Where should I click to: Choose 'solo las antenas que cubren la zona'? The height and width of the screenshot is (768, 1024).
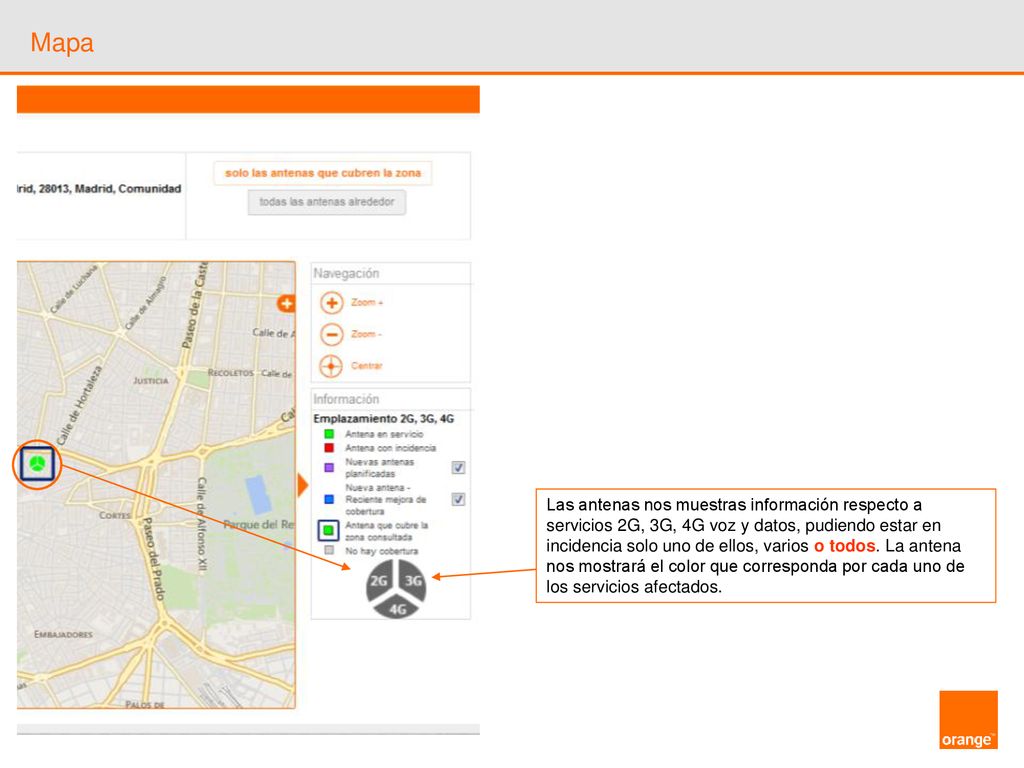(323, 173)
